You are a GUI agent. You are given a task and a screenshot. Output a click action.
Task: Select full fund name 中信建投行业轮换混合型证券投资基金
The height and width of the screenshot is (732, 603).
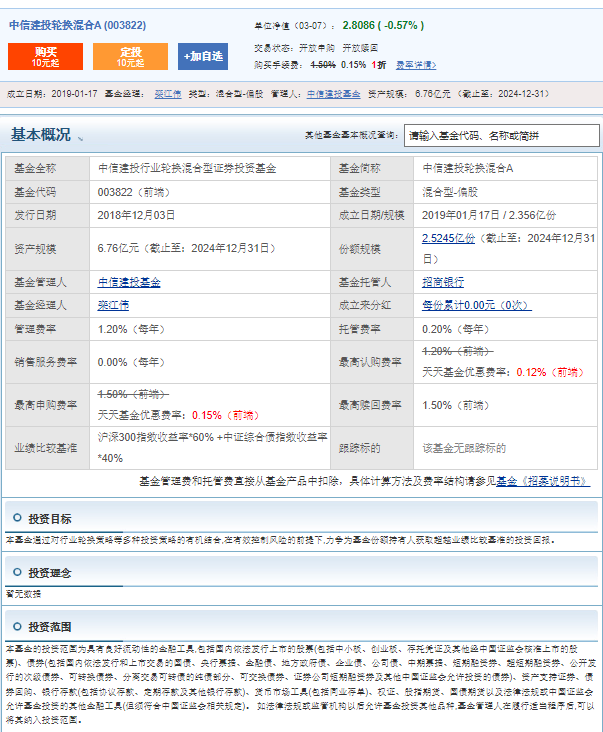tap(187, 169)
